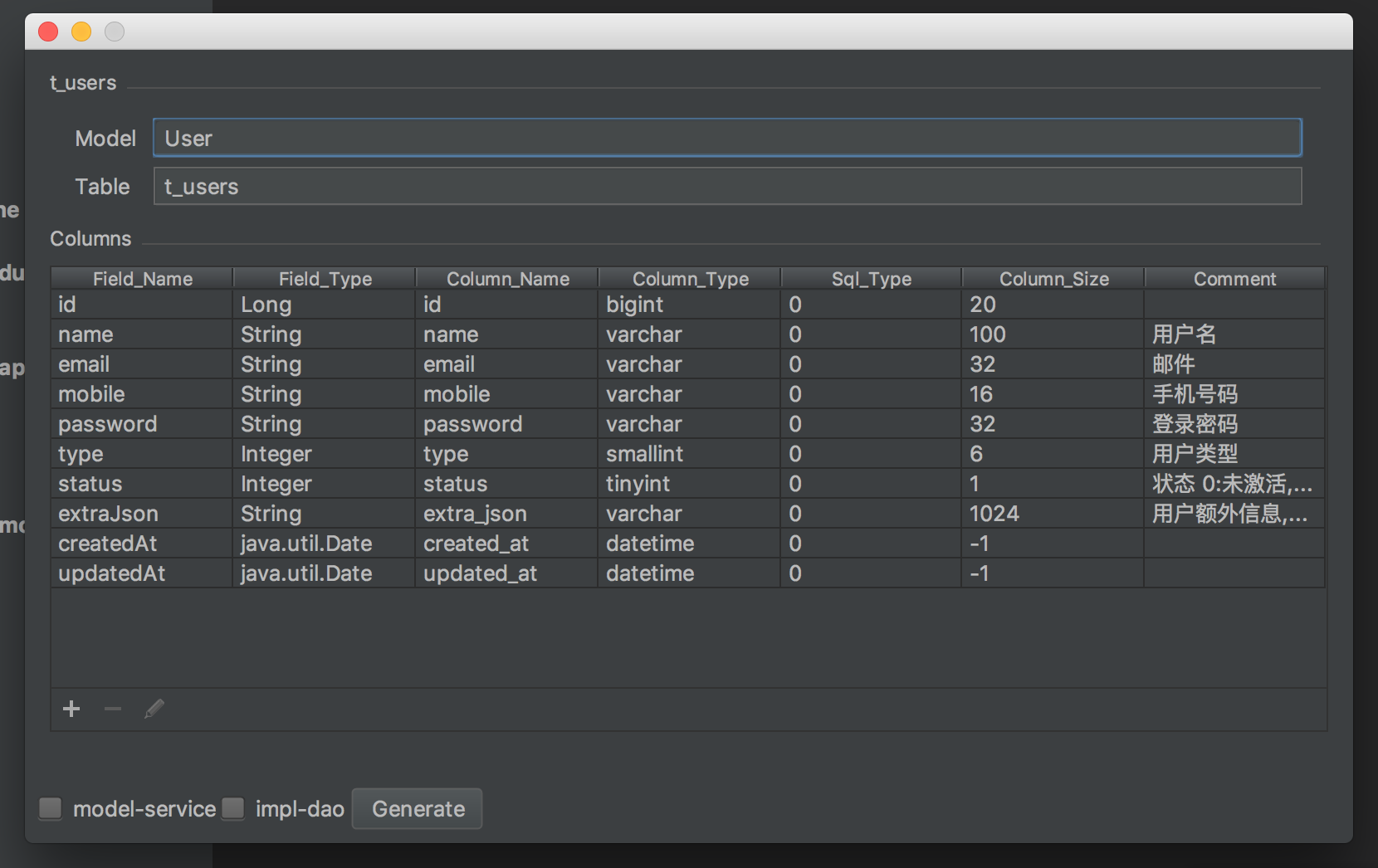
Task: Select java.util.Date type in createdAt row
Action: 325,544
